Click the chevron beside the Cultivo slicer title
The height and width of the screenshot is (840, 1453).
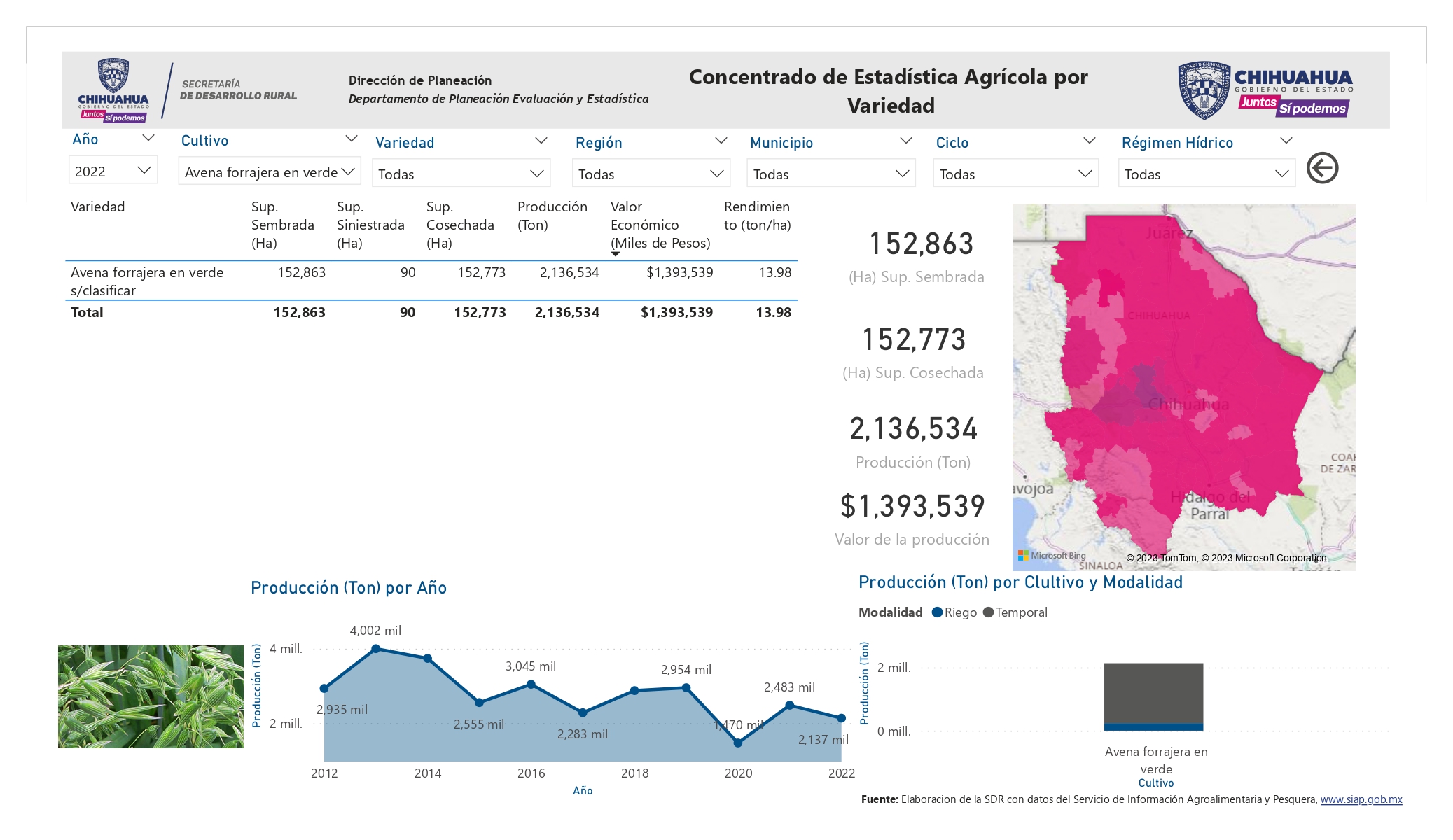(x=352, y=139)
